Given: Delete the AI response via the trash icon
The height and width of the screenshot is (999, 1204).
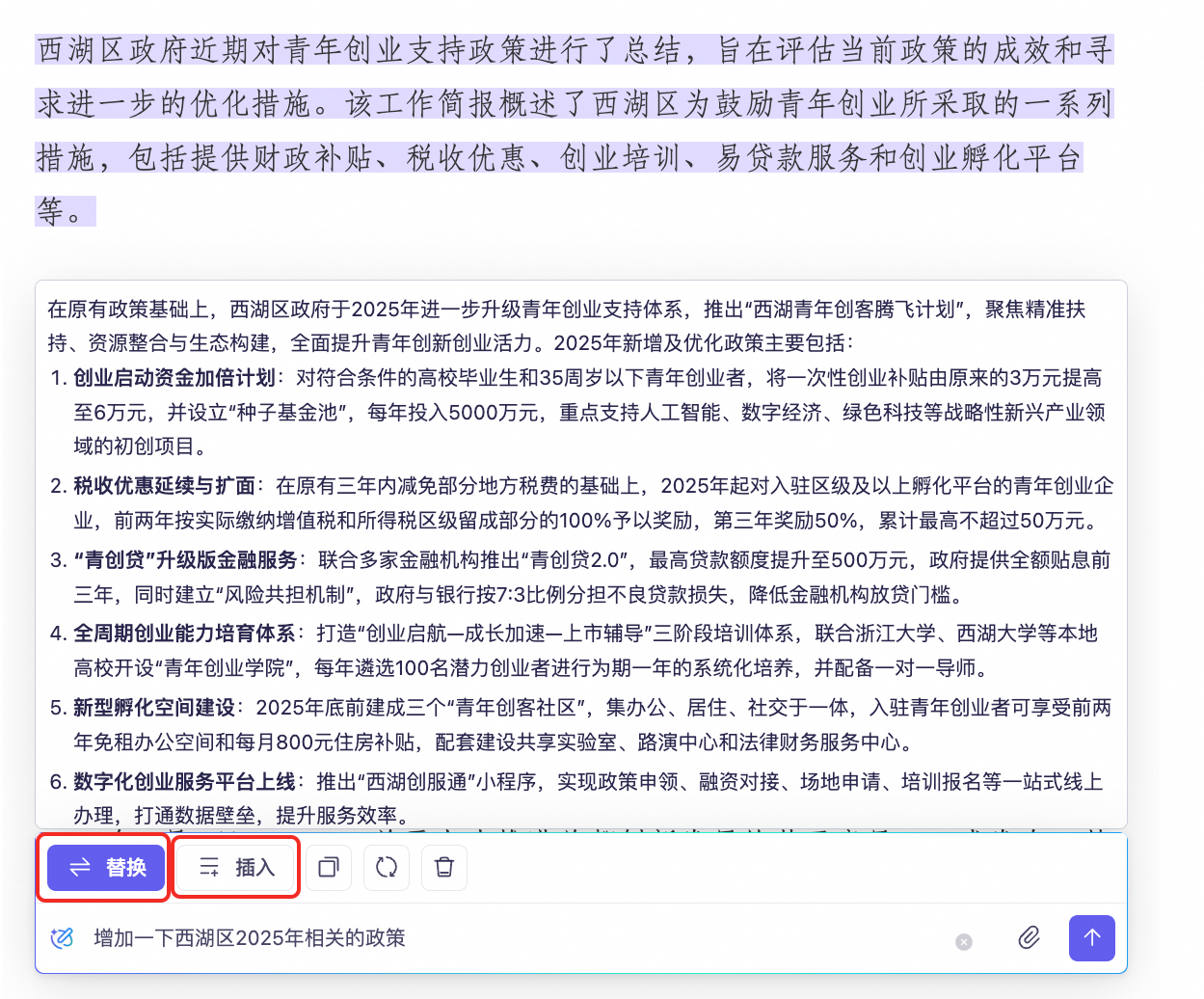Looking at the screenshot, I should click(x=443, y=867).
